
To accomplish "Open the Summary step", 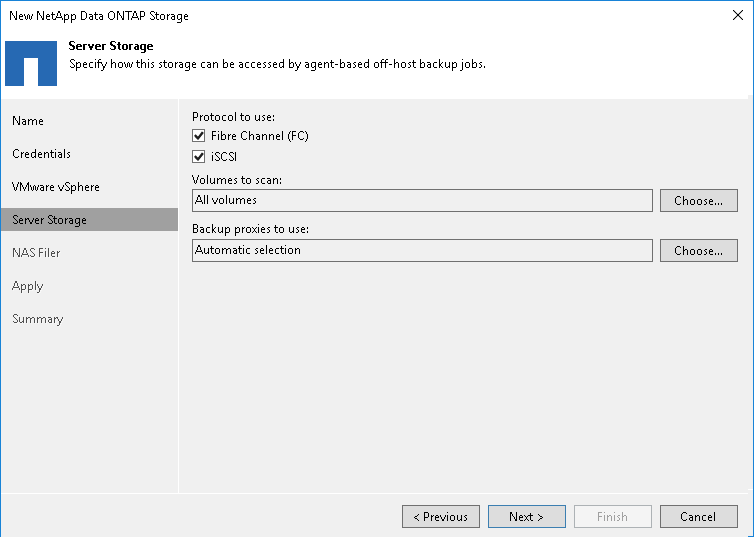I will point(38,319).
